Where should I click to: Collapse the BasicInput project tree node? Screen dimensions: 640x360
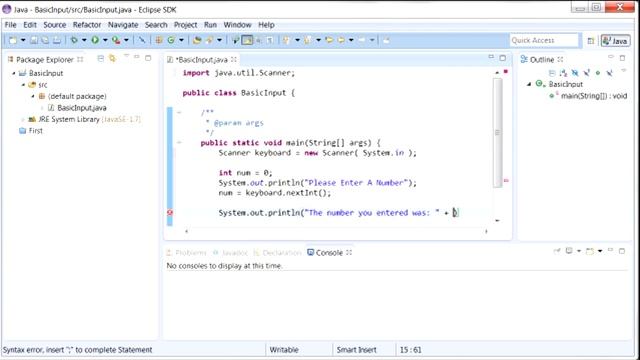coord(13,73)
